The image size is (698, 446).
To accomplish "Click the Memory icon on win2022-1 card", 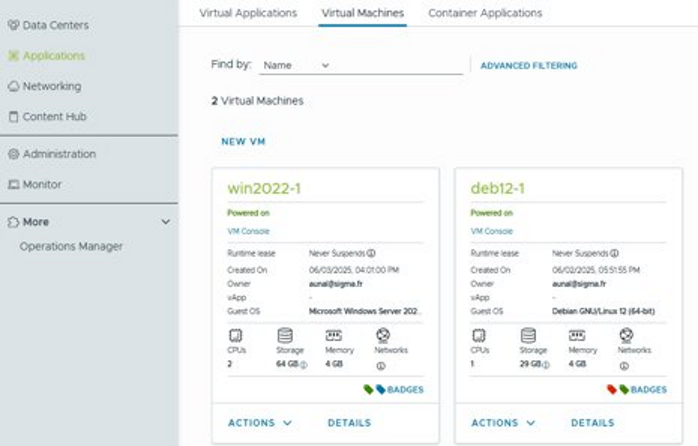I will 334,335.
